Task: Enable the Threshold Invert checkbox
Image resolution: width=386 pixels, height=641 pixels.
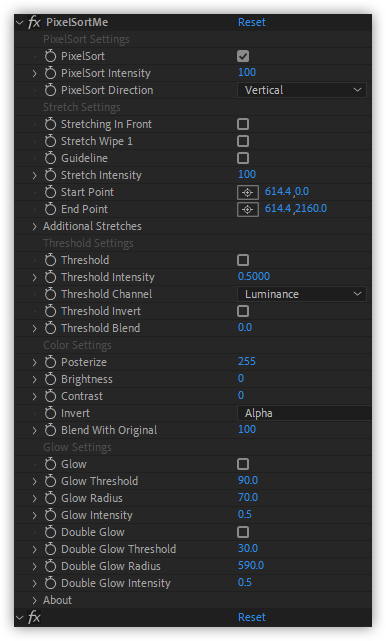Action: (x=243, y=312)
